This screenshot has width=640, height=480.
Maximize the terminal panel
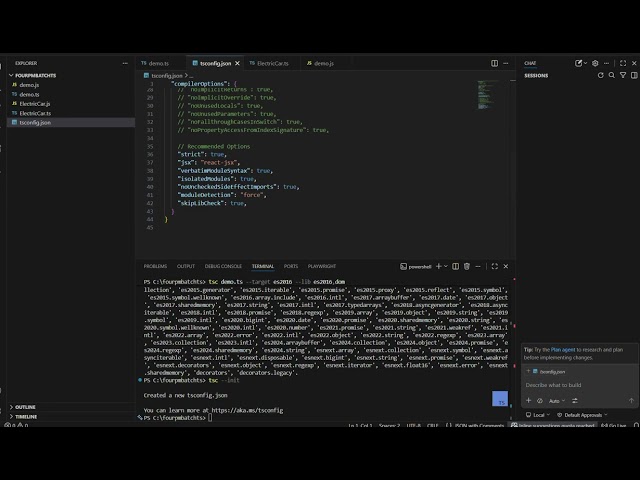point(495,266)
